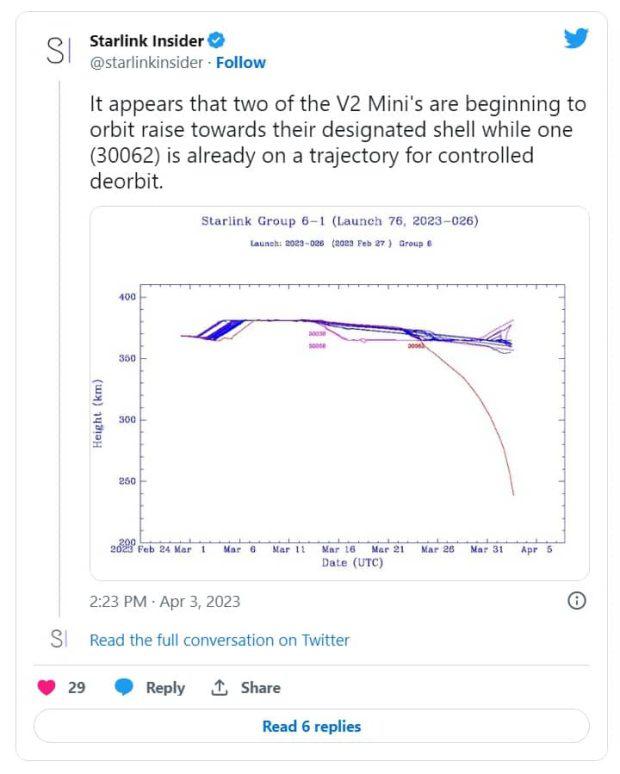The height and width of the screenshot is (774, 620).
Task: Read the full conversation on Twitter
Action: pos(220,640)
